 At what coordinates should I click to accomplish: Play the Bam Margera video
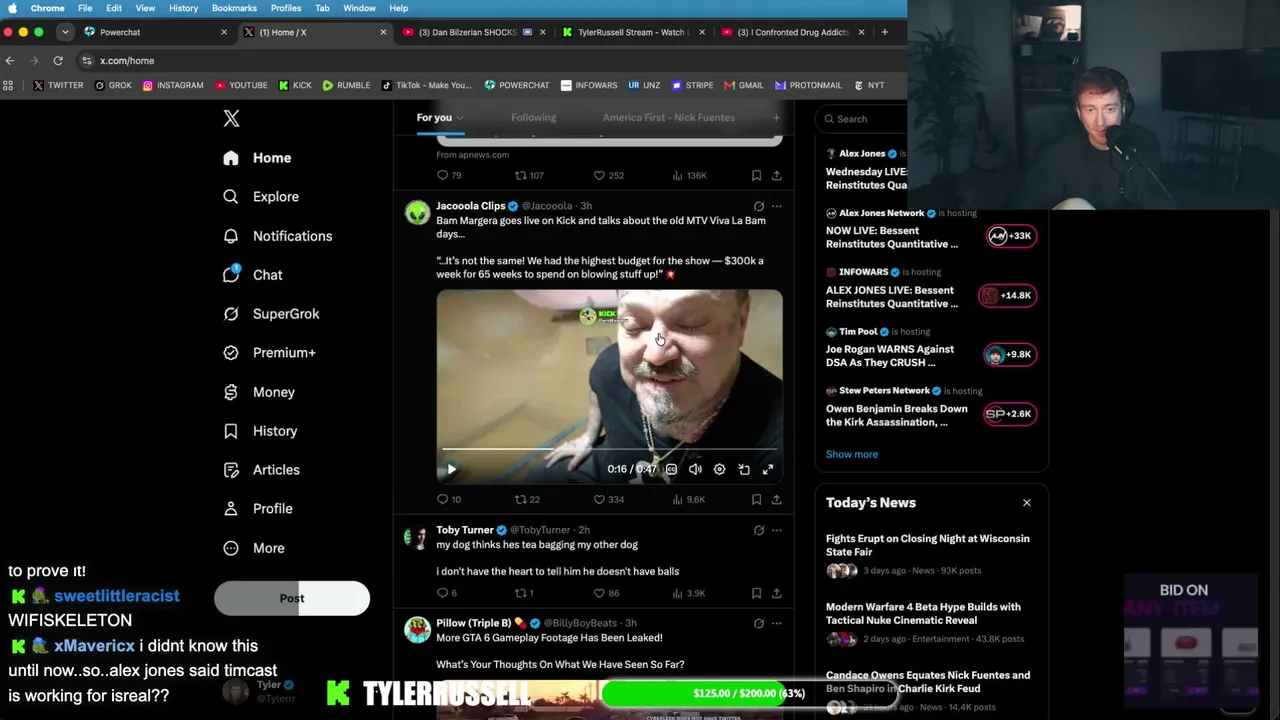[451, 469]
